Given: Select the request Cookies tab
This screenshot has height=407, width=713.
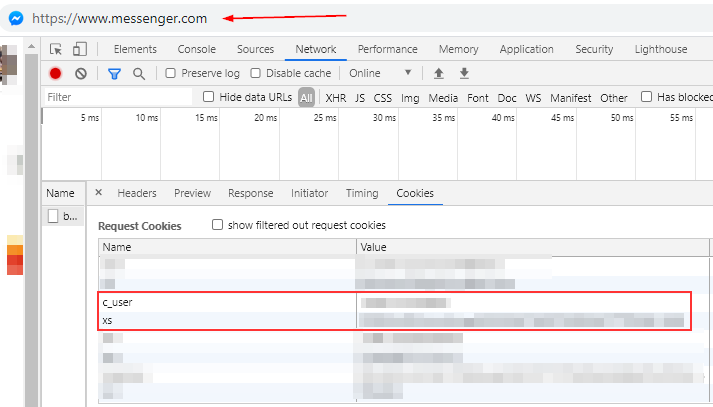Looking at the screenshot, I should [x=415, y=193].
